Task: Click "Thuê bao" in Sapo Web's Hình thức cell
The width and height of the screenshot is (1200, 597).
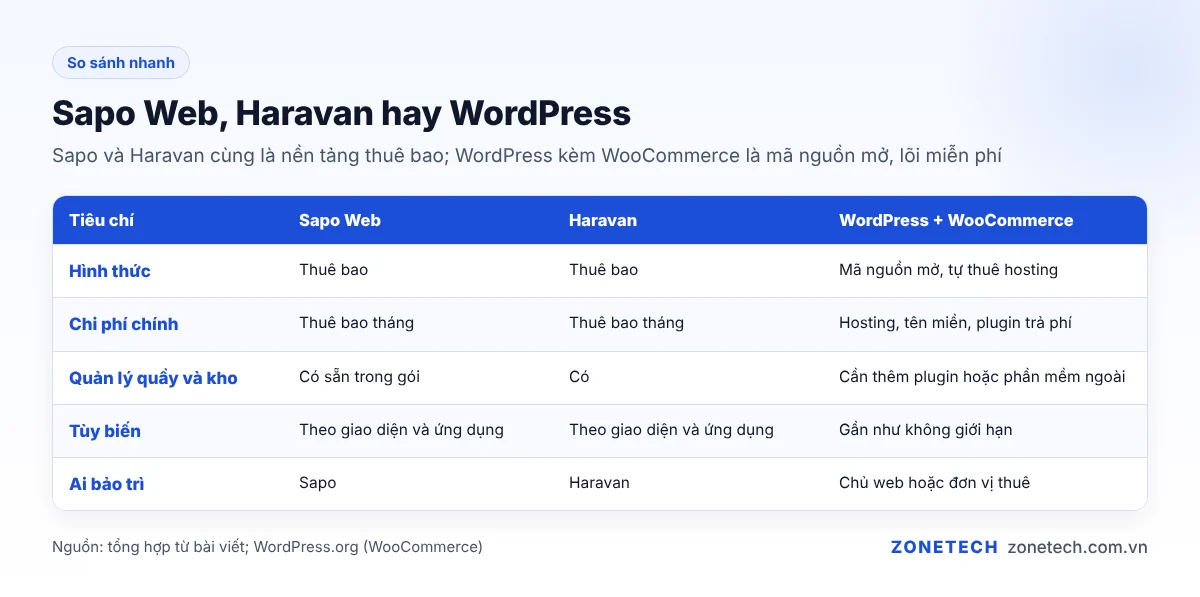Action: [333, 270]
